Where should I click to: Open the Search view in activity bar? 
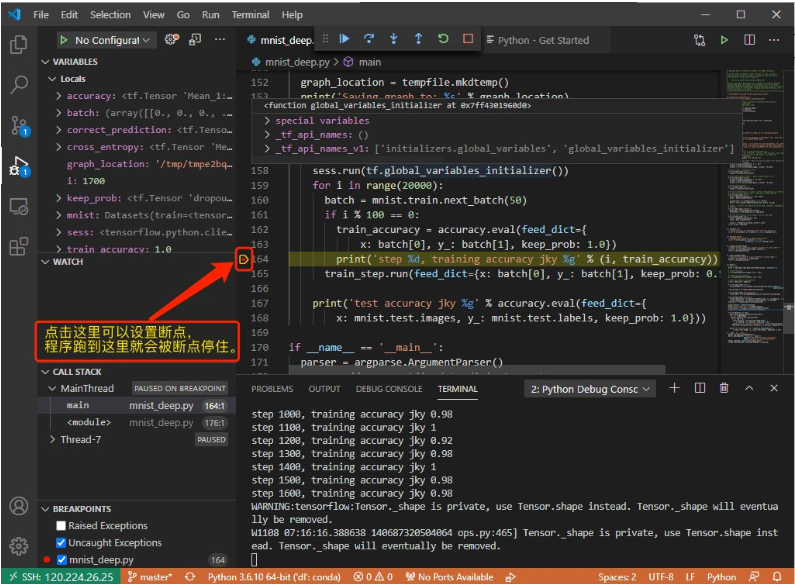point(19,84)
